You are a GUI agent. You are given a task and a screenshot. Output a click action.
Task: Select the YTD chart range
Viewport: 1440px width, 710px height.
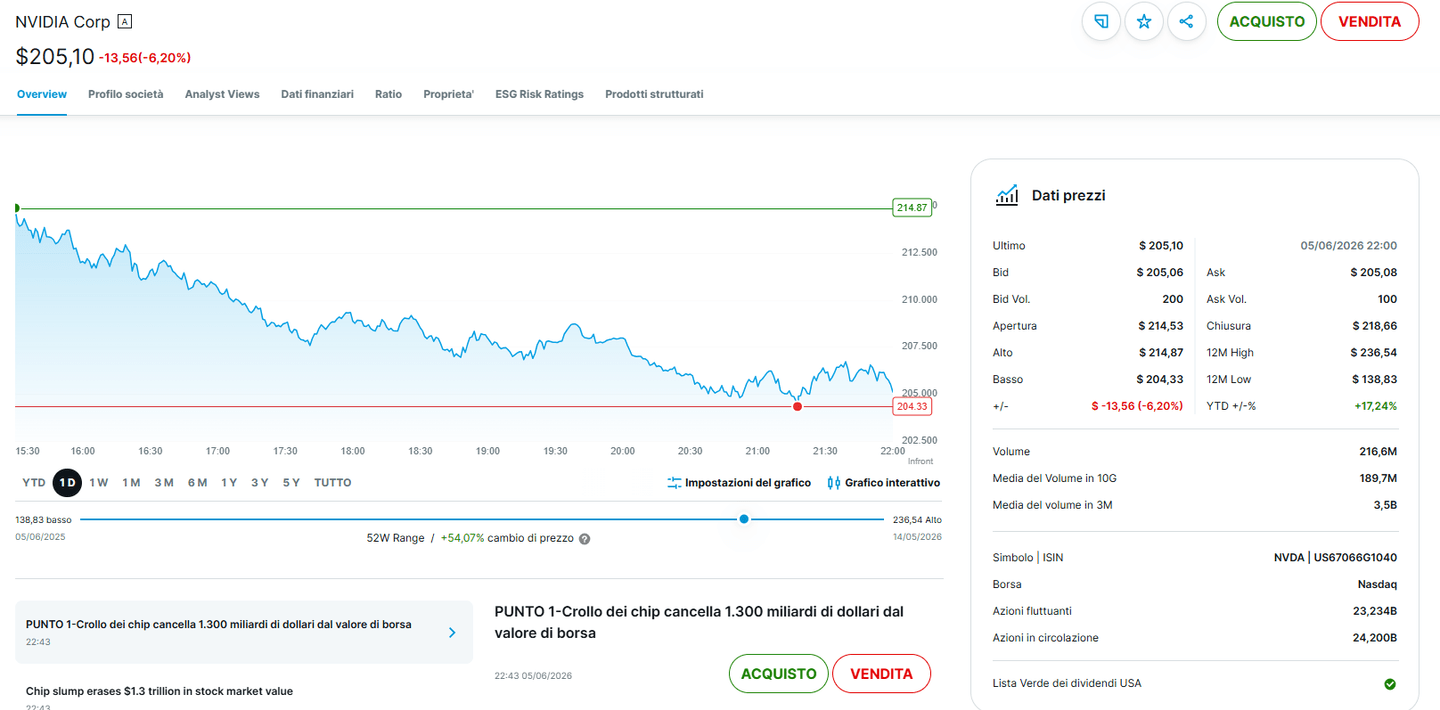pos(34,483)
